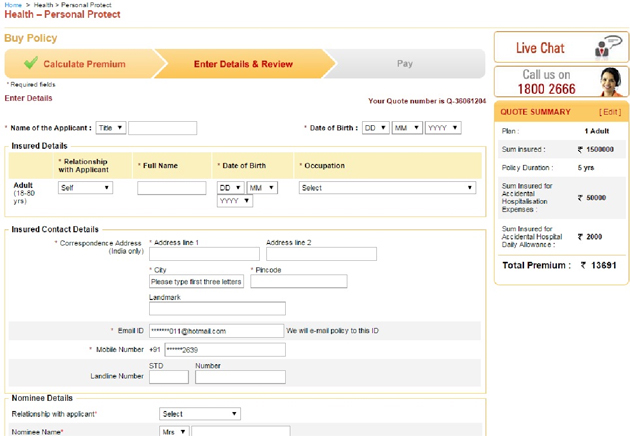Click Policy Duration 5 yrs value
This screenshot has height=436, width=630.
pyautogui.click(x=586, y=168)
